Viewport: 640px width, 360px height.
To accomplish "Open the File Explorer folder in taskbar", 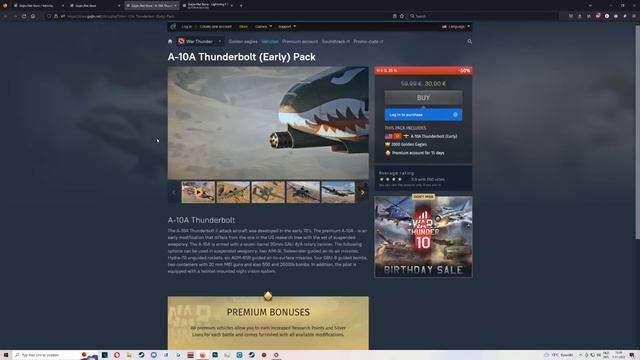I will point(129,355).
